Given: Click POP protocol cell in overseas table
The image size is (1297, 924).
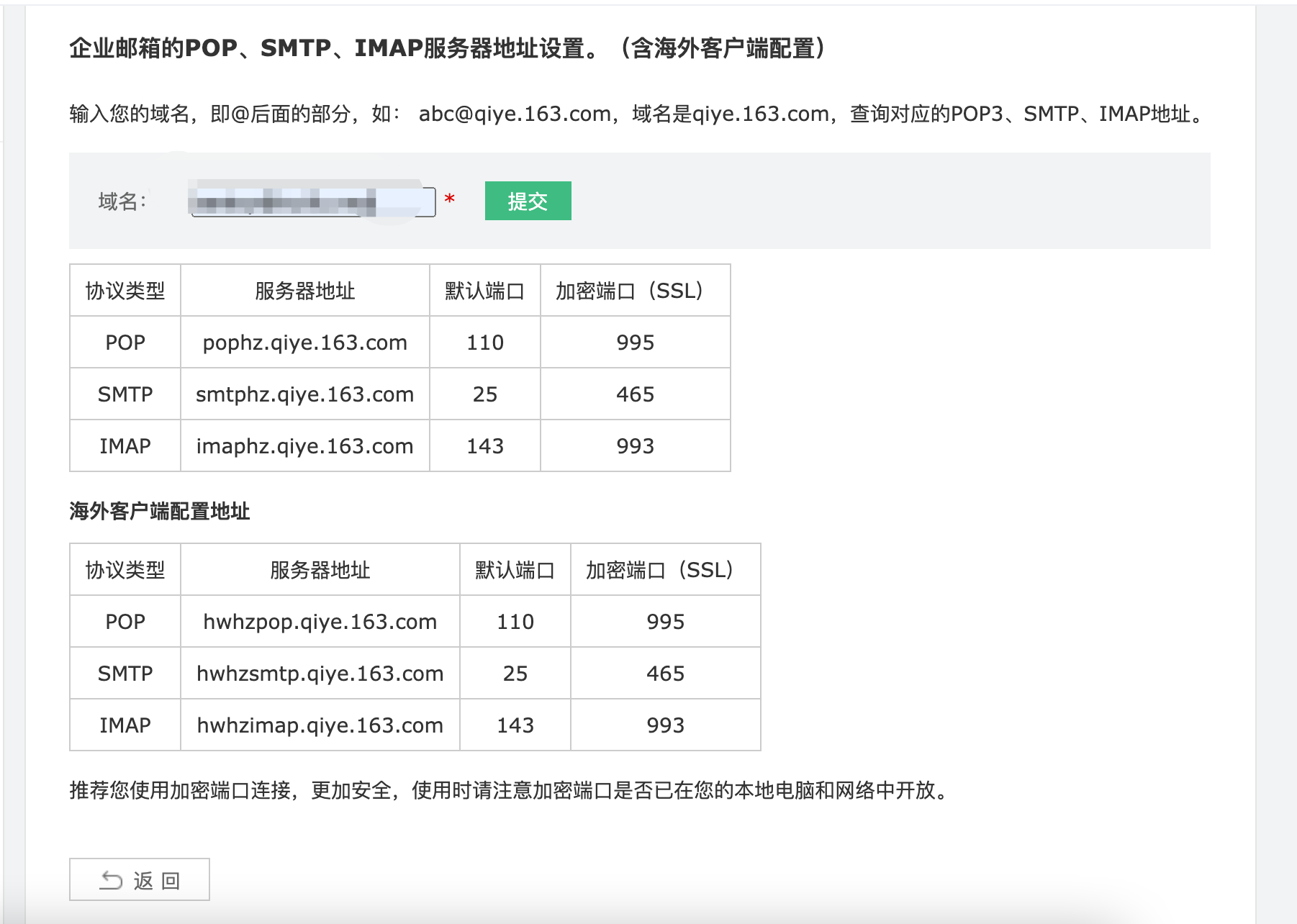Looking at the screenshot, I should click(125, 622).
